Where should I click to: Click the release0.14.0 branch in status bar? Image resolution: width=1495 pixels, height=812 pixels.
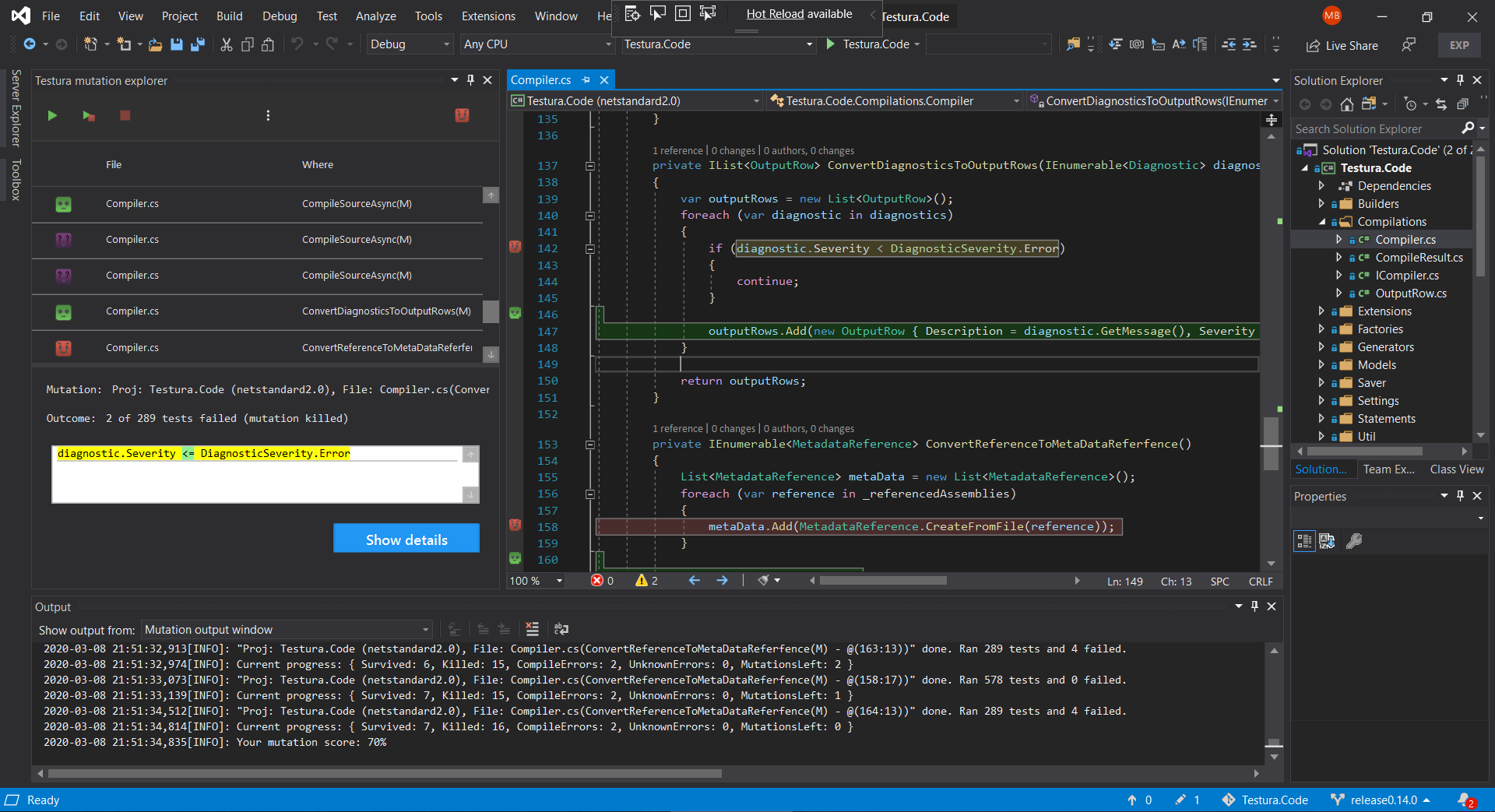(x=1383, y=800)
